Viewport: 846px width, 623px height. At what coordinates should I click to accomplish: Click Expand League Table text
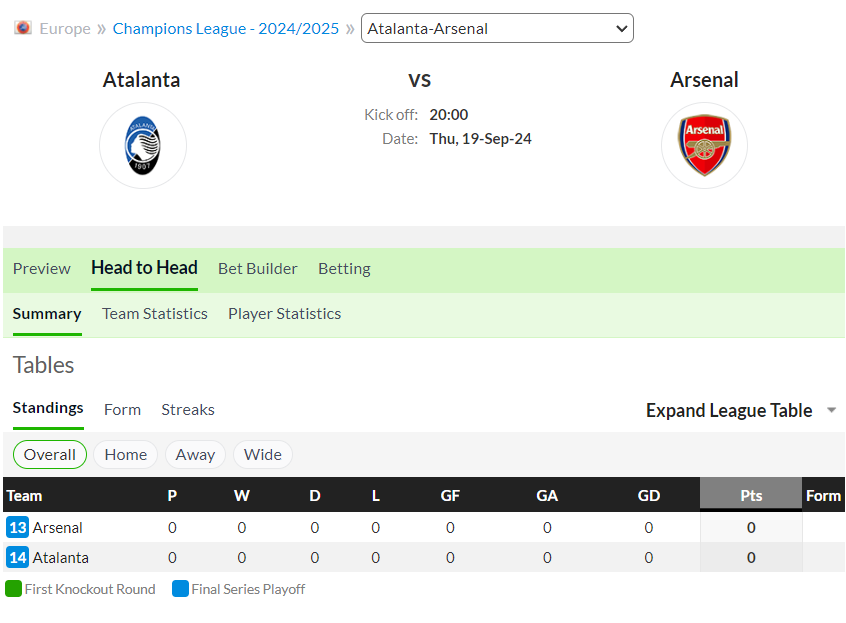729,410
